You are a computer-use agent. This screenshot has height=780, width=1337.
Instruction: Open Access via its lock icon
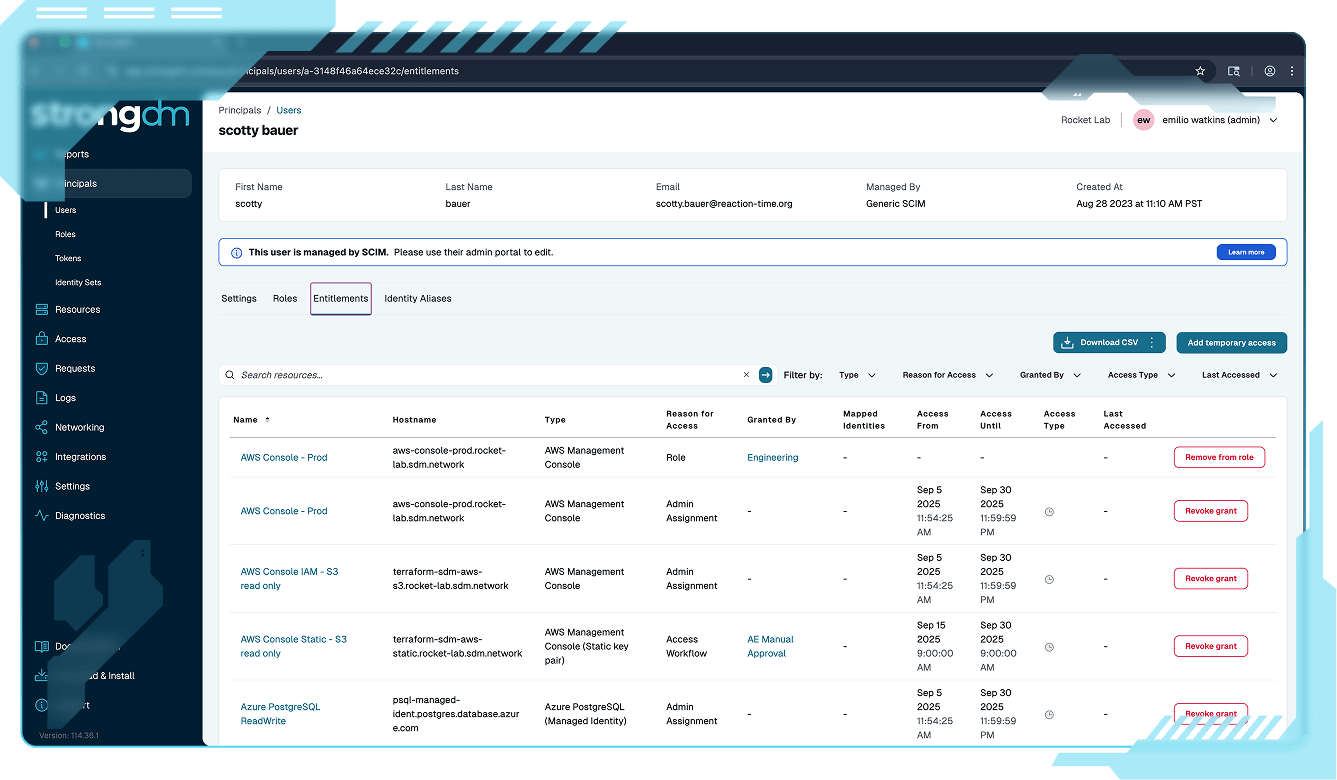pos(41,339)
